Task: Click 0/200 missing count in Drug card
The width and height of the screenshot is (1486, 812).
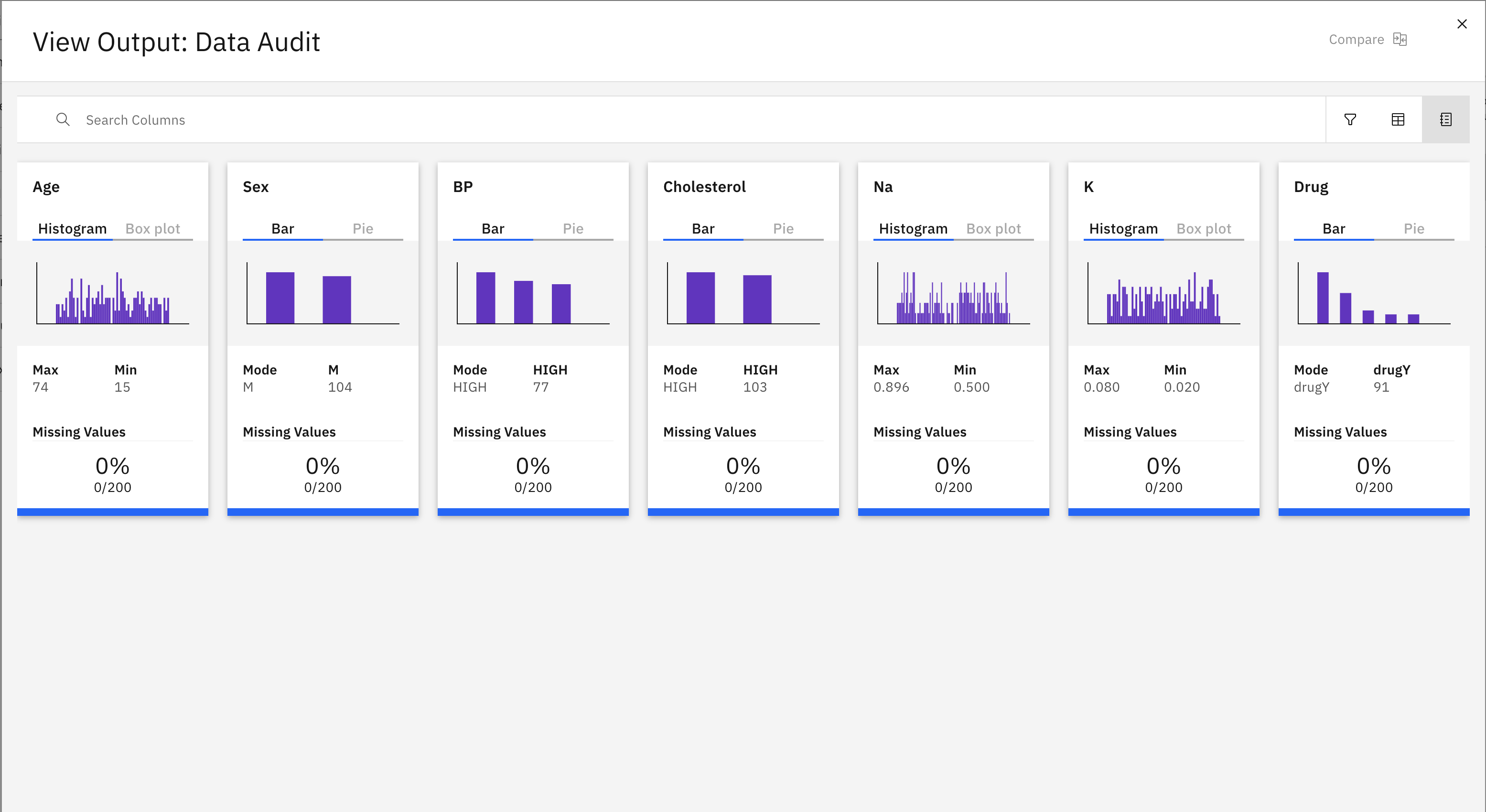Action: click(x=1374, y=487)
